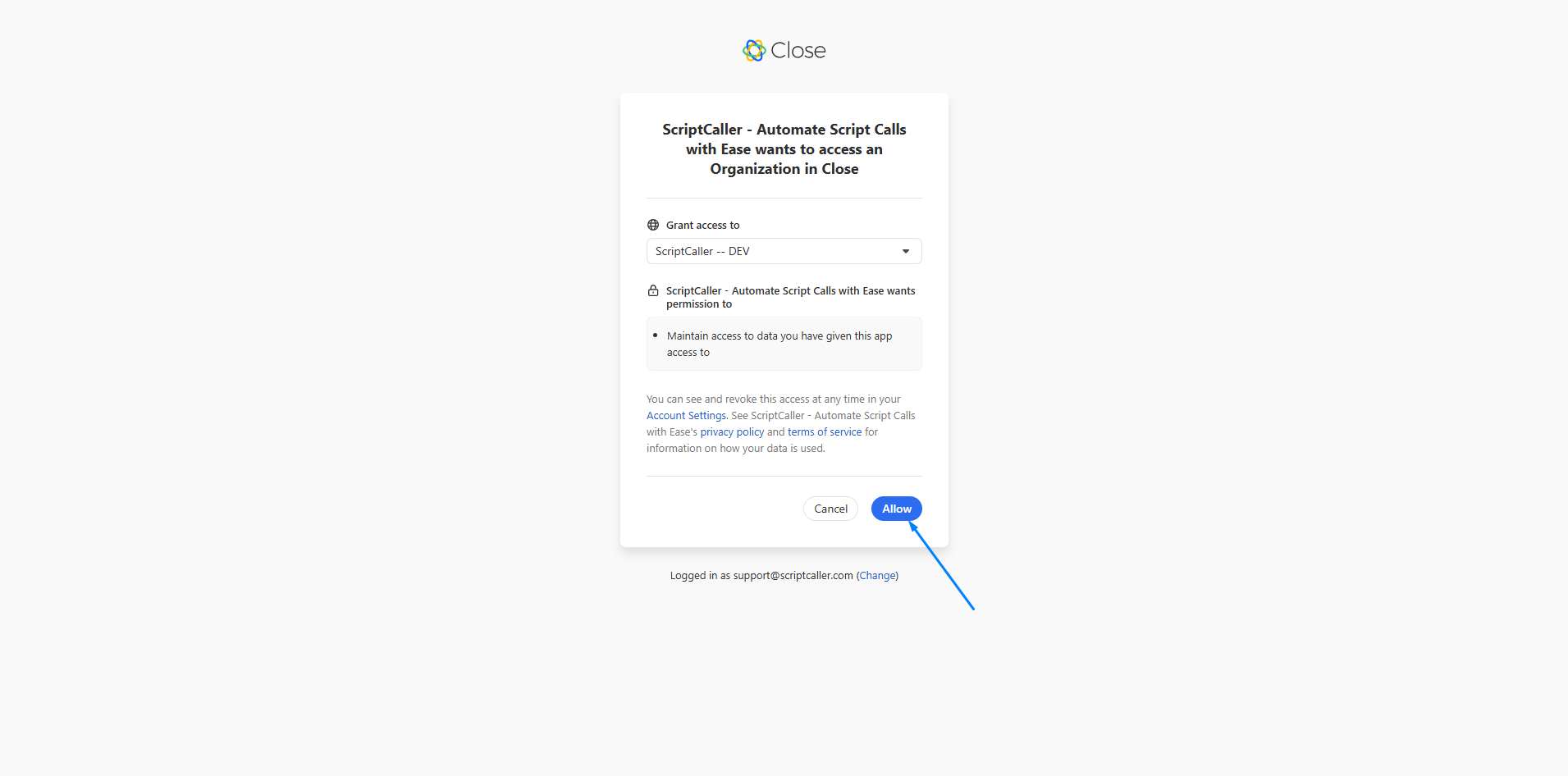This screenshot has height=776, width=1568.
Task: Click the Close logo icon
Action: (754, 51)
